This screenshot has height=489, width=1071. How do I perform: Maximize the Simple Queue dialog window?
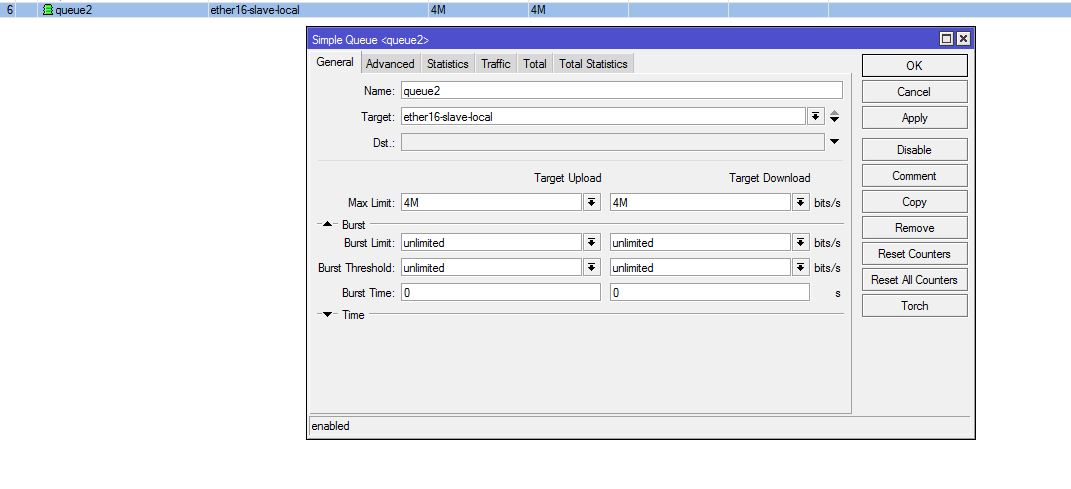[947, 39]
